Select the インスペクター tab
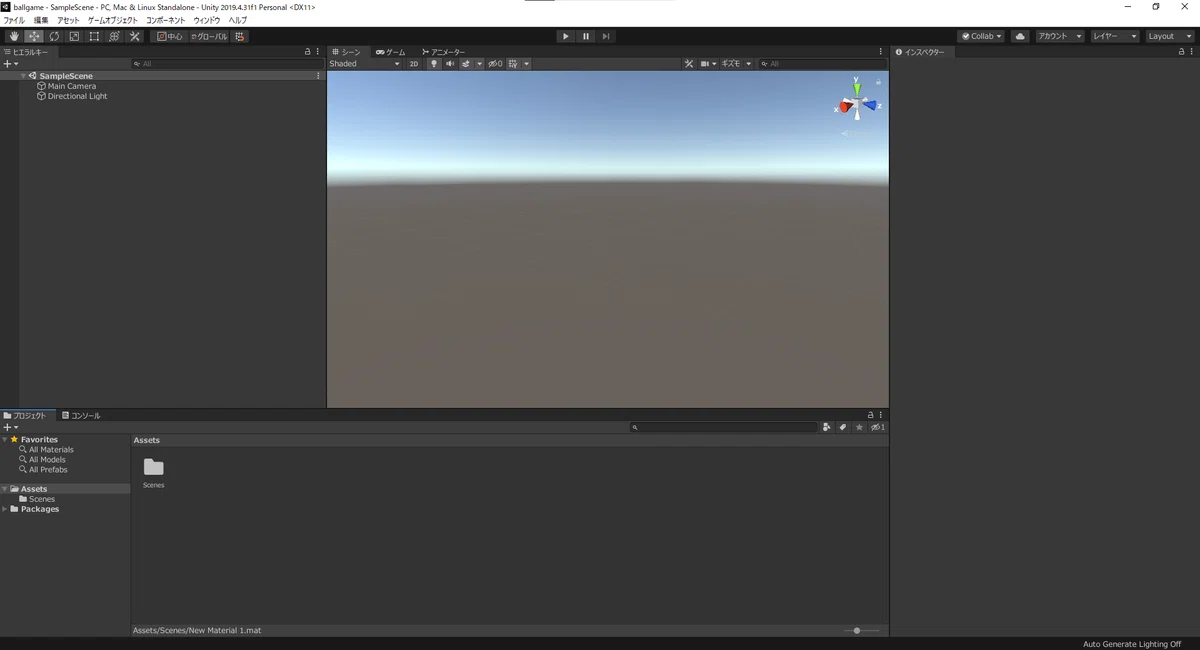Screen dimensions: 1200x650 920,52
